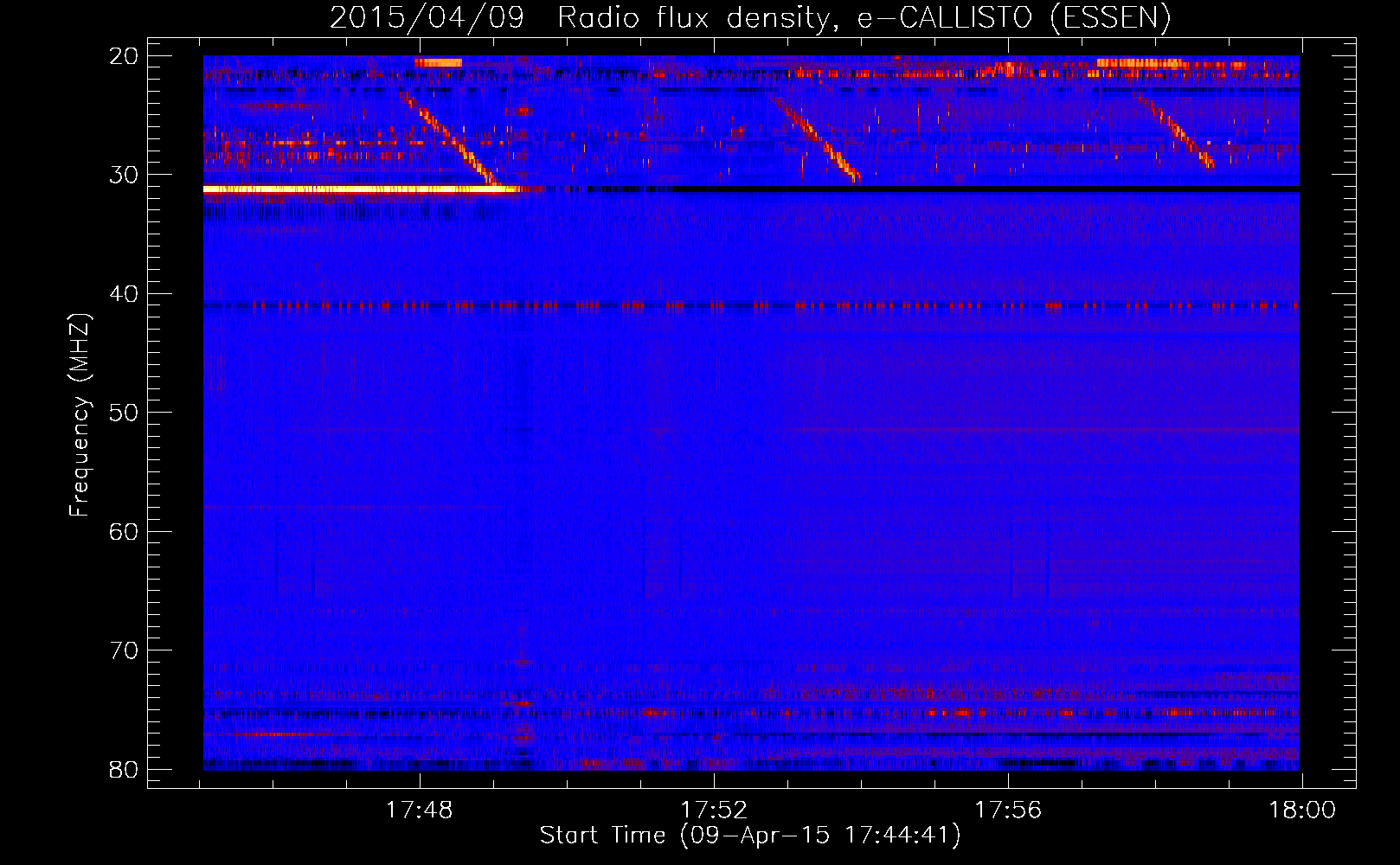Screen dimensions: 1400x865
Task: Click the 'Start Time (09-Apr-15 17:44:41)' label
Action: click(x=750, y=836)
